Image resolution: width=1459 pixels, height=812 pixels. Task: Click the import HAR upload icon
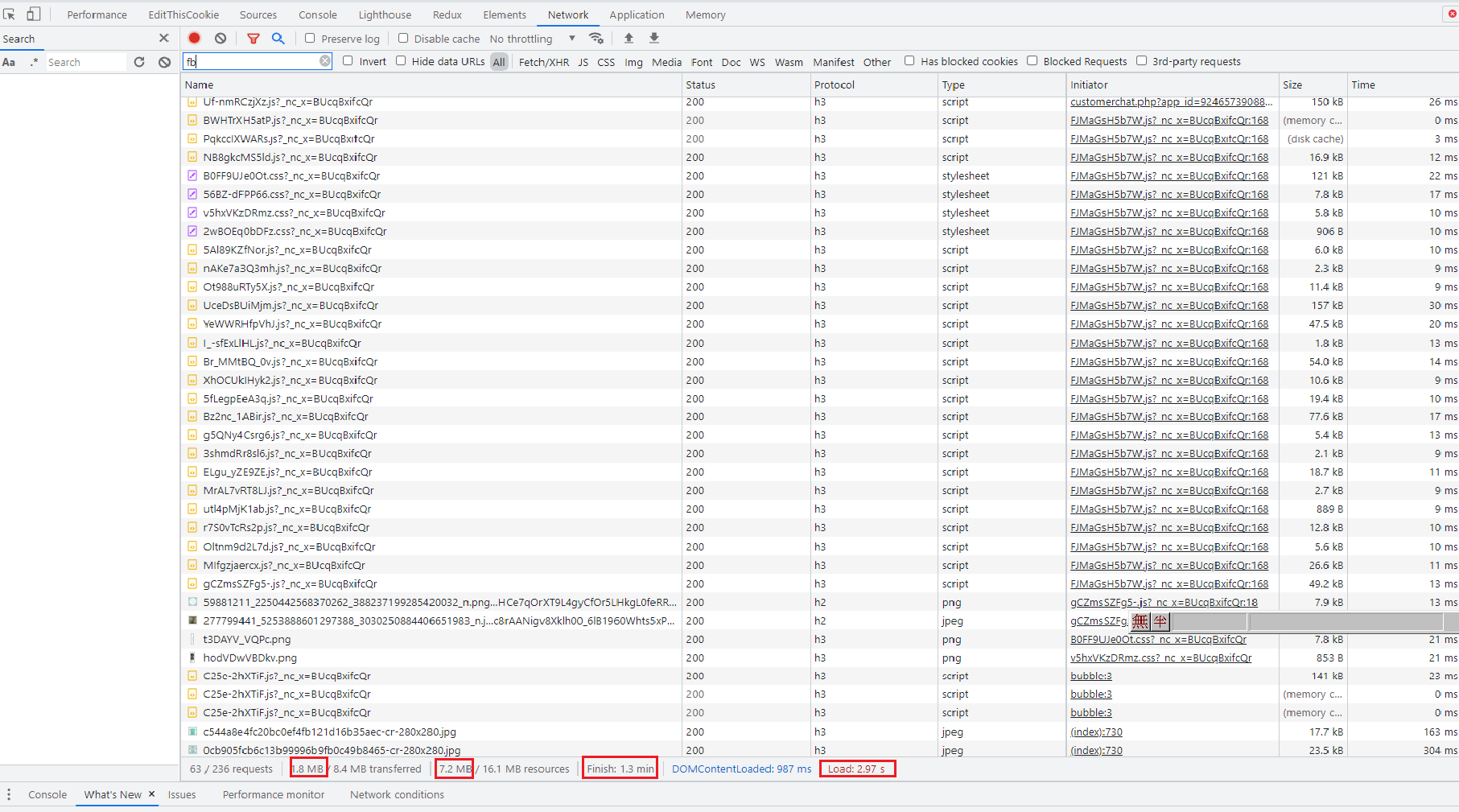coord(629,38)
